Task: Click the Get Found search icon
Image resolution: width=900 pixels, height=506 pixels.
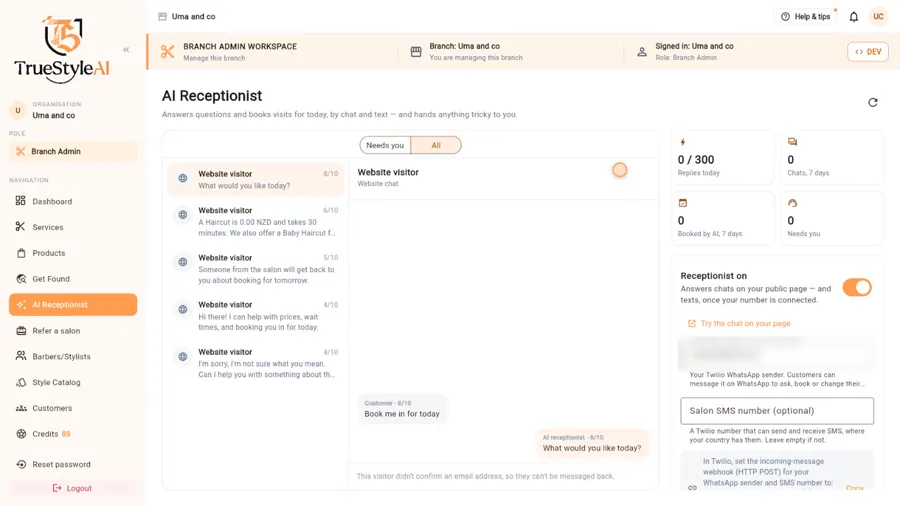Action: pyautogui.click(x=21, y=279)
